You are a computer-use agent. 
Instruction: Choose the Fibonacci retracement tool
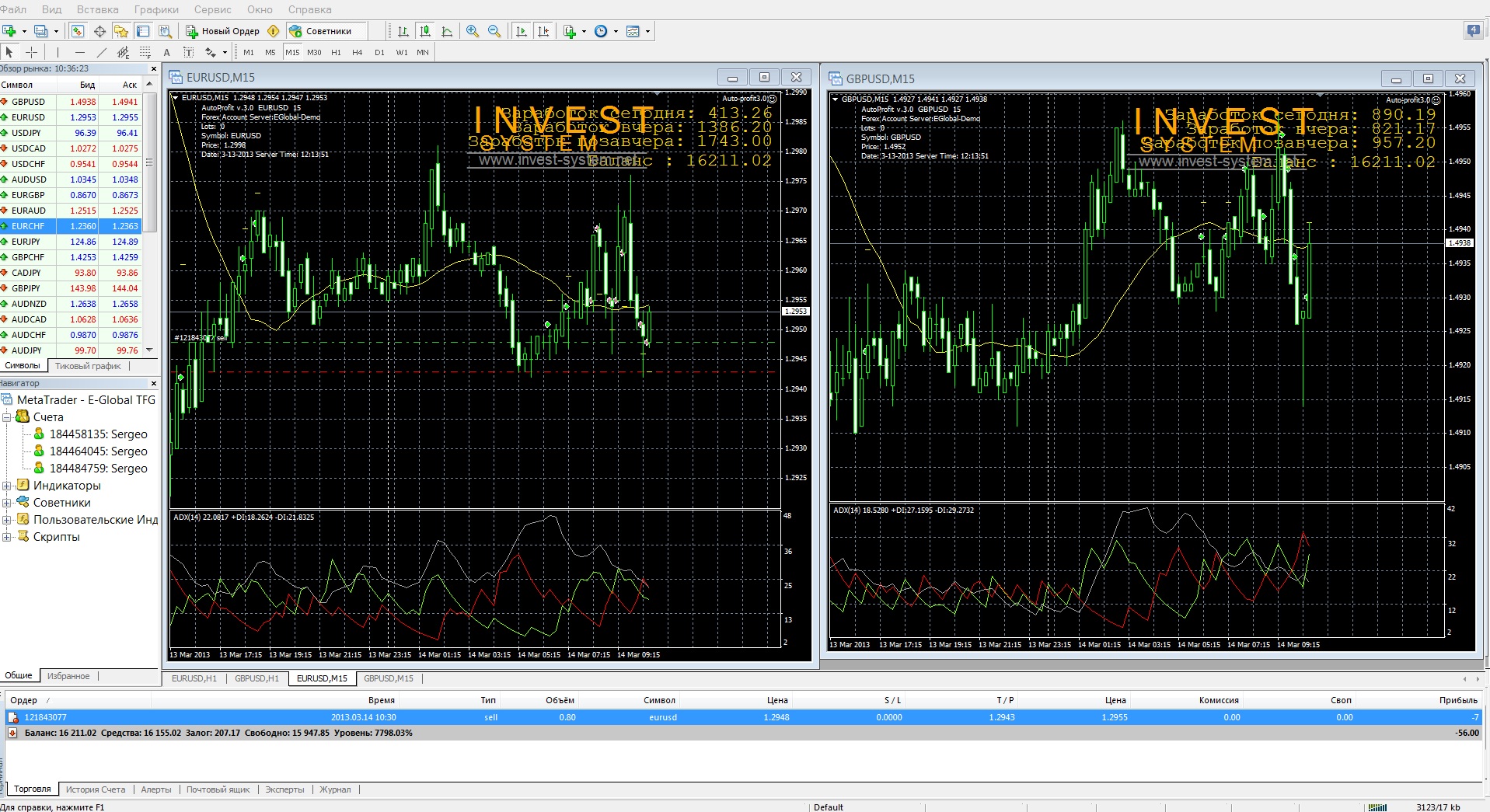click(145, 52)
